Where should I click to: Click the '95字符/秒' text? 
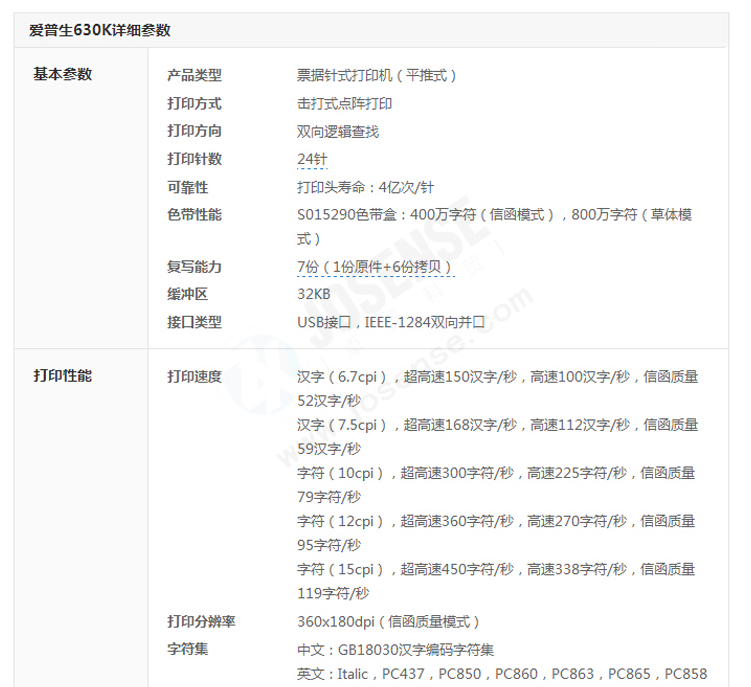pyautogui.click(x=329, y=545)
